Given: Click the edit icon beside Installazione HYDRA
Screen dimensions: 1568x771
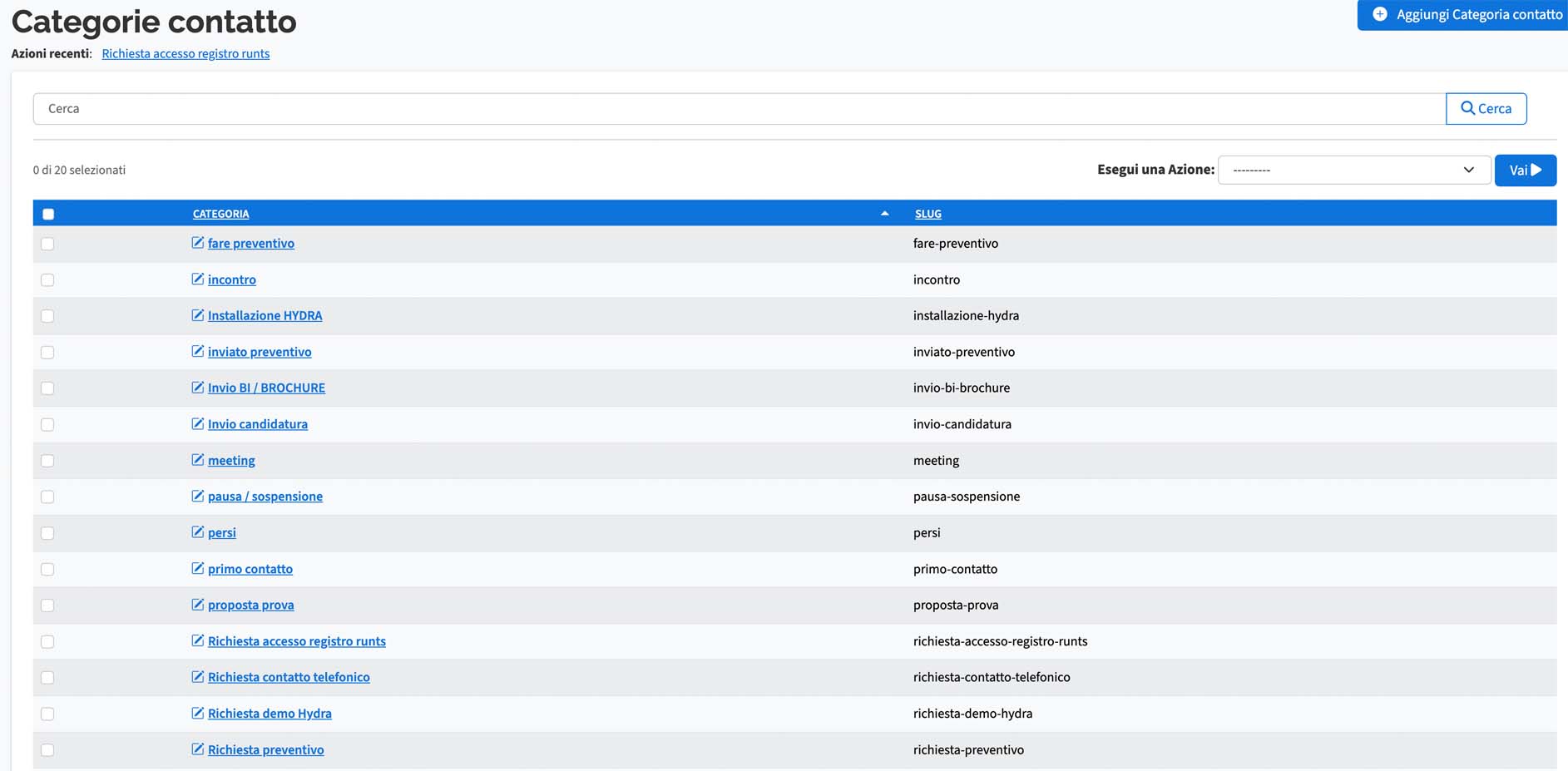Looking at the screenshot, I should click(x=197, y=315).
